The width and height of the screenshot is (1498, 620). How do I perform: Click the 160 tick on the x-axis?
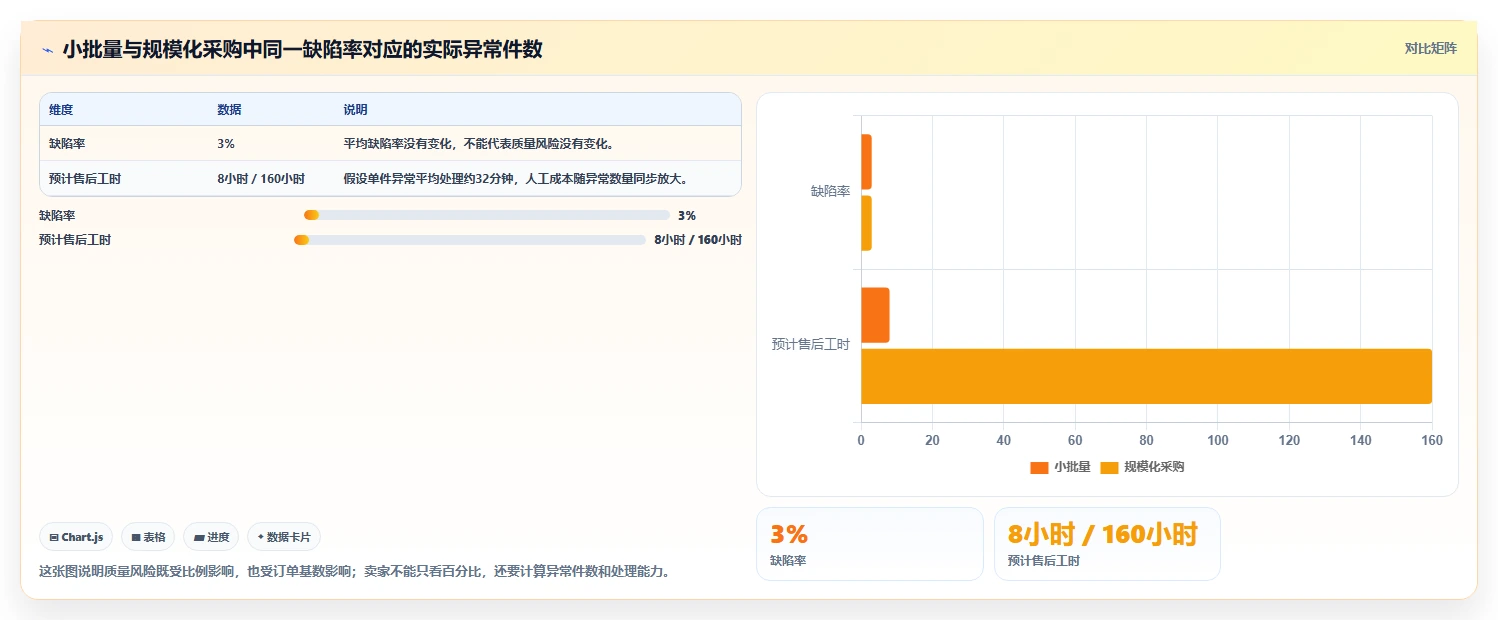click(1432, 440)
